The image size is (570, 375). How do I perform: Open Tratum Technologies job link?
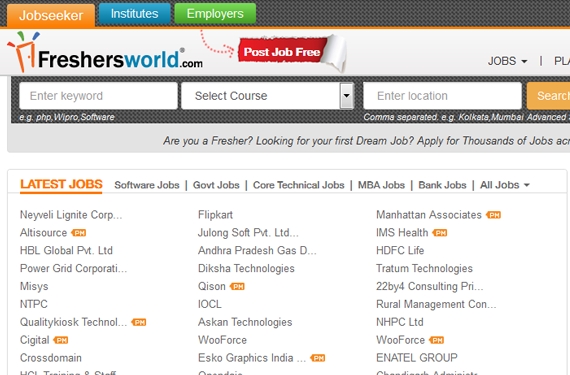(x=424, y=268)
